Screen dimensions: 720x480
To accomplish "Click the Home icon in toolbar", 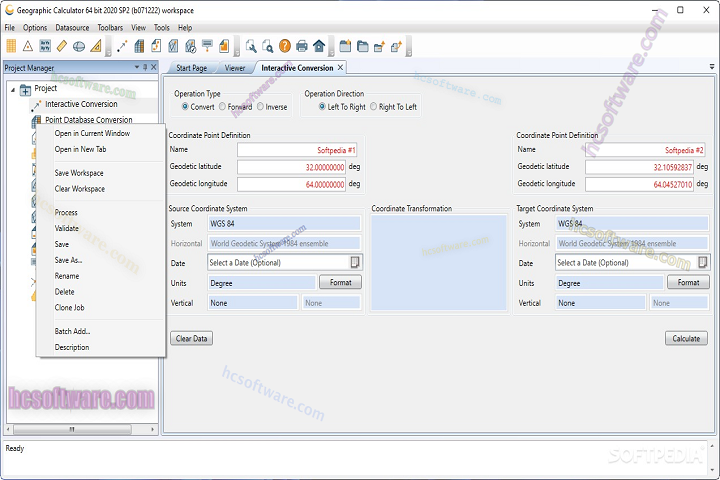I will click(x=318, y=46).
